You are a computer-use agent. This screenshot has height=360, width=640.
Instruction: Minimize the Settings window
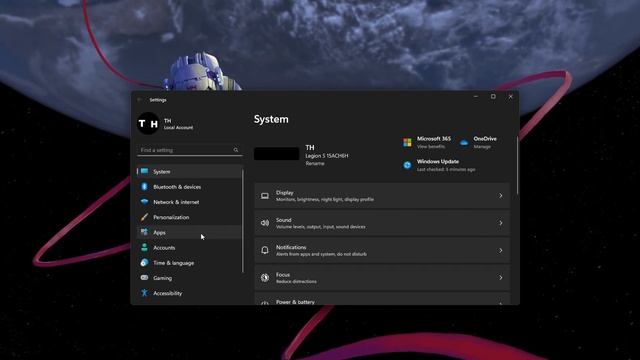pyautogui.click(x=476, y=97)
